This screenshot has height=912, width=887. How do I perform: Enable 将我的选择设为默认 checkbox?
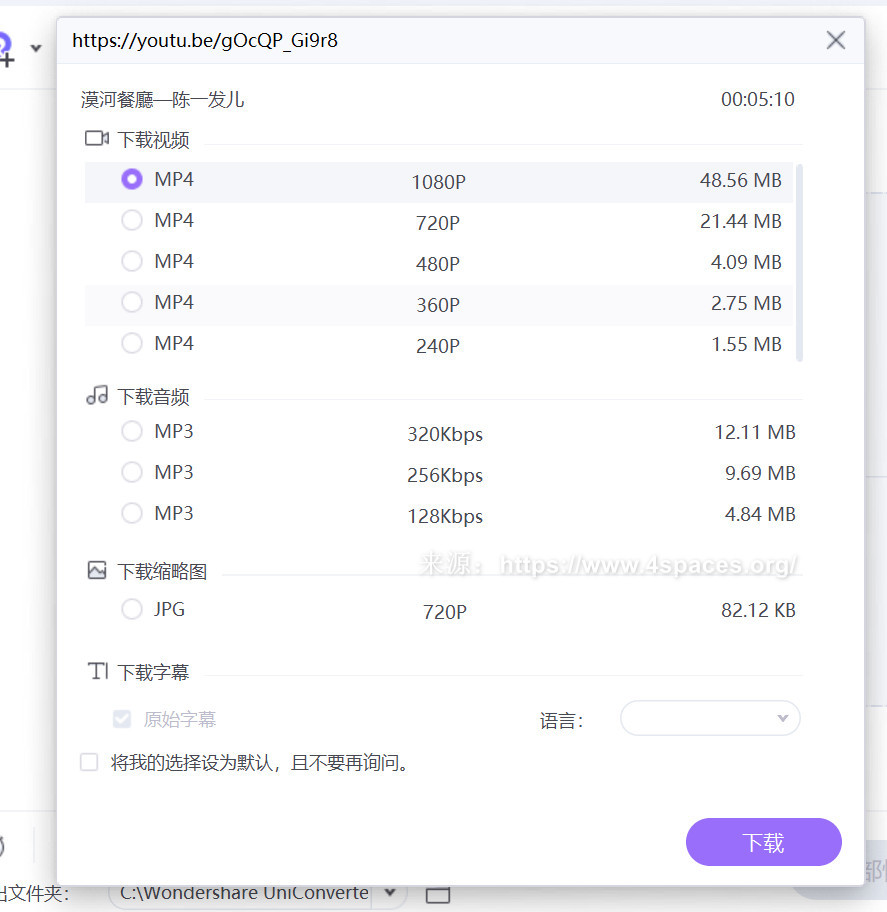point(90,763)
